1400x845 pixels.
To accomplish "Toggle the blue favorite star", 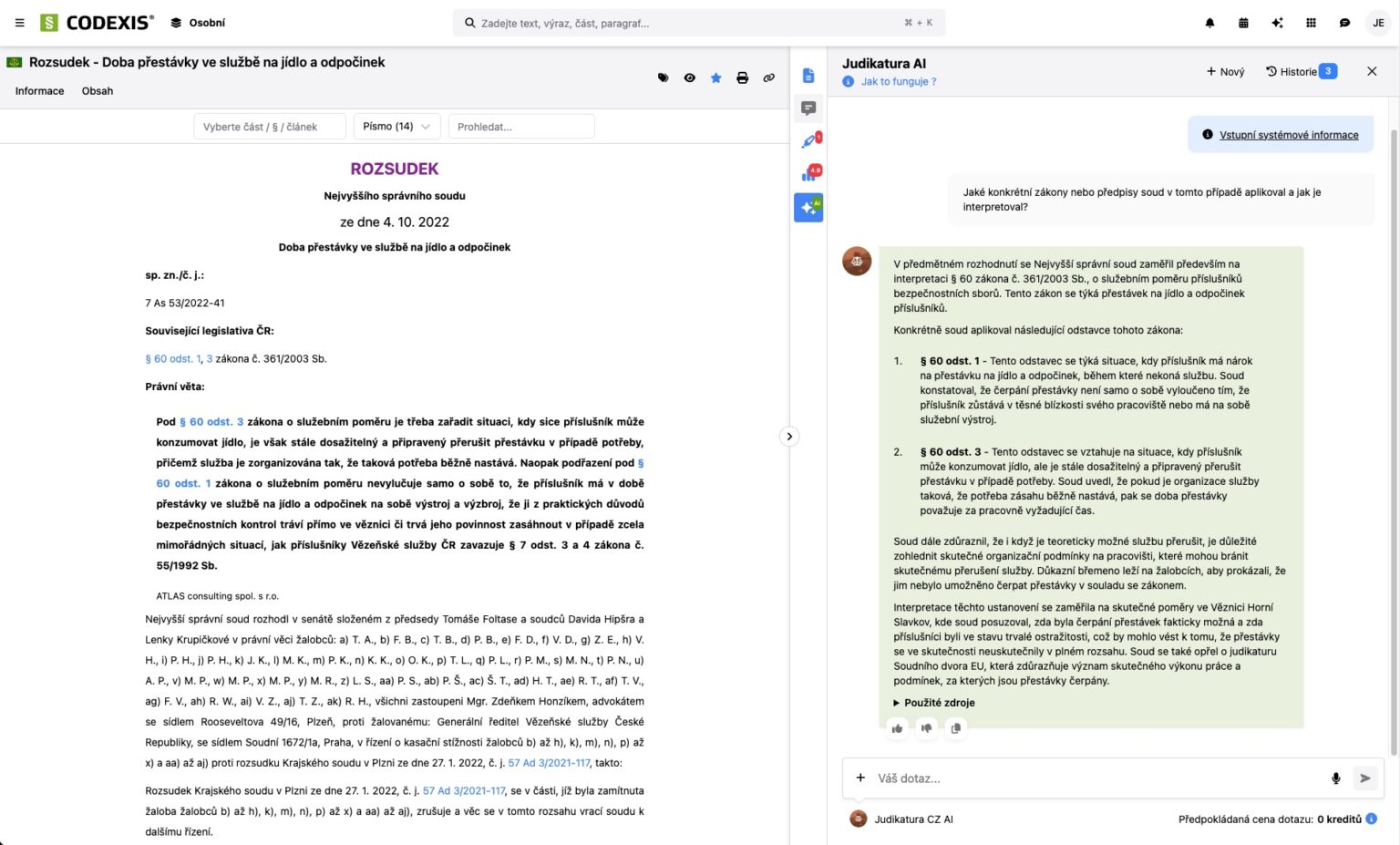I will coord(715,78).
